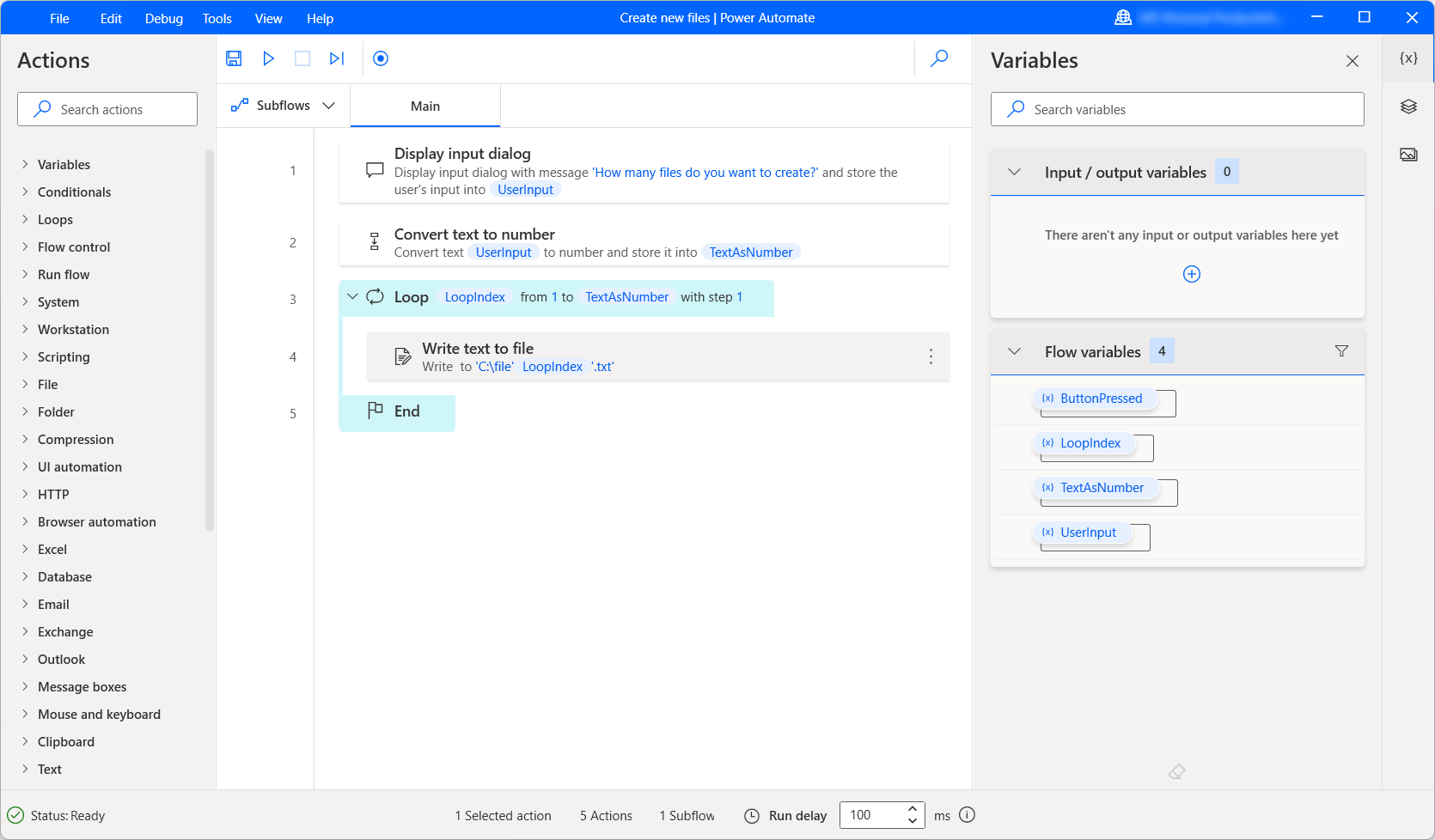Open the Subflows dropdown

pyautogui.click(x=329, y=105)
